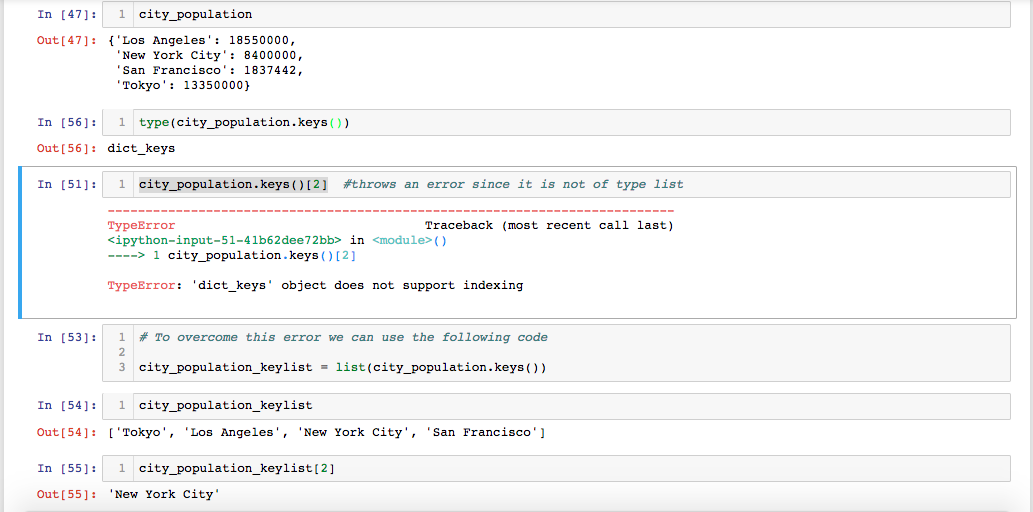
Task: Click the city_population_keylist assignment line
Action: tap(343, 368)
